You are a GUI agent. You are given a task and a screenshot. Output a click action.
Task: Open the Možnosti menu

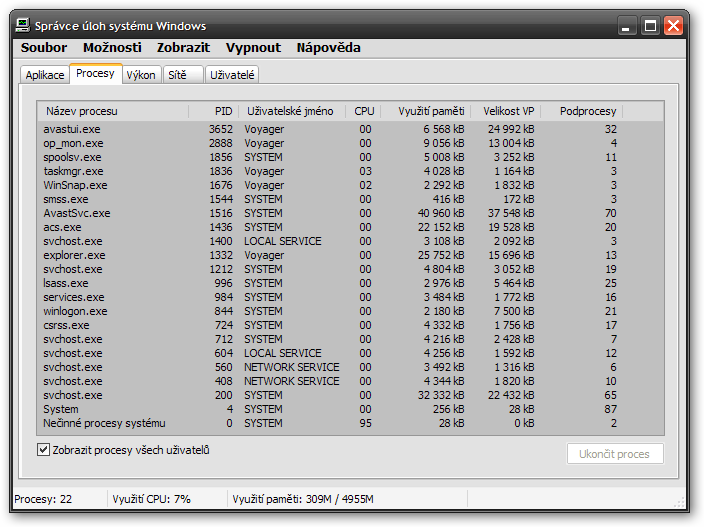click(x=112, y=48)
